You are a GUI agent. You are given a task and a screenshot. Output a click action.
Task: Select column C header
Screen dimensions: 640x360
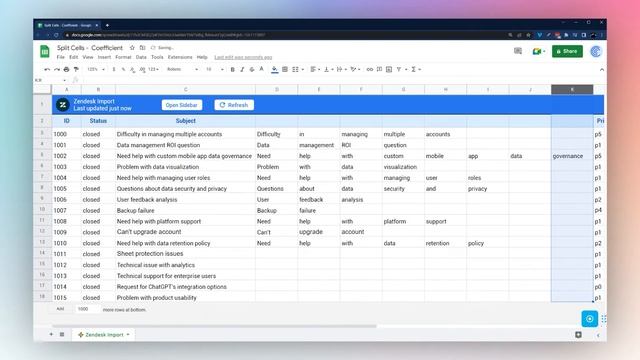(x=186, y=89)
